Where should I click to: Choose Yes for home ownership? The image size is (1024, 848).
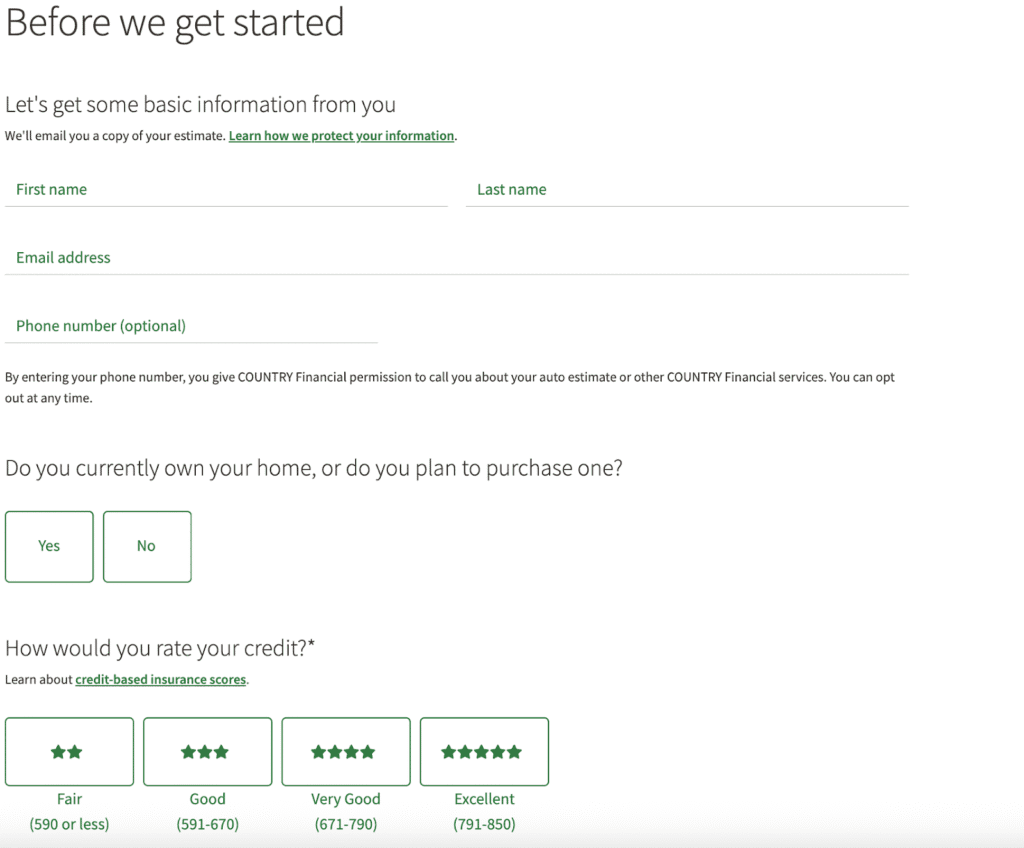tap(49, 546)
